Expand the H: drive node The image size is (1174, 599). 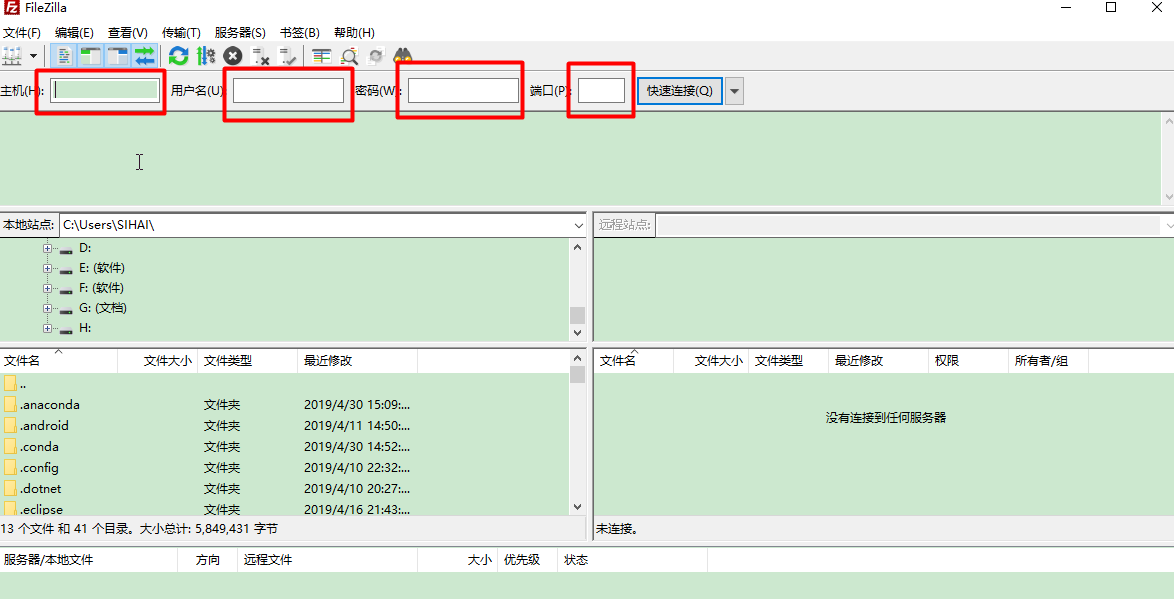(x=47, y=328)
